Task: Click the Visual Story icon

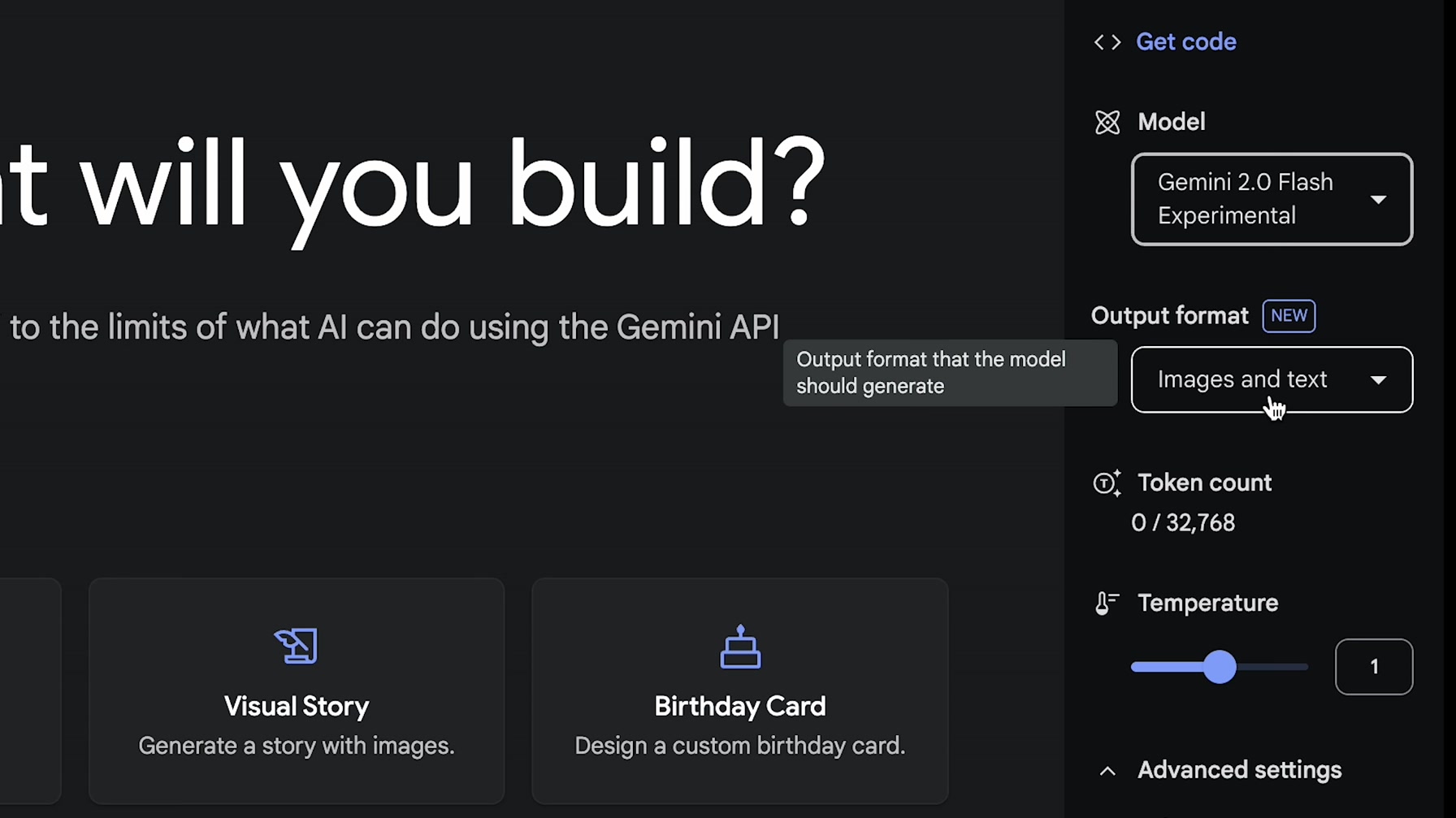Action: (x=296, y=646)
